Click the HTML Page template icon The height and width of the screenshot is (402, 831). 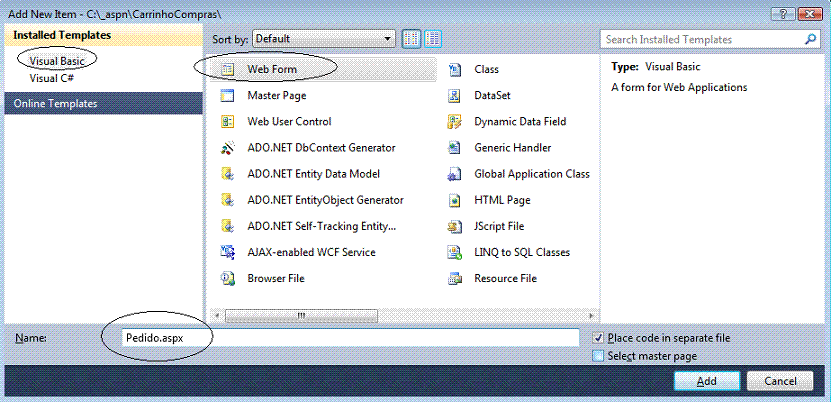pyautogui.click(x=455, y=200)
